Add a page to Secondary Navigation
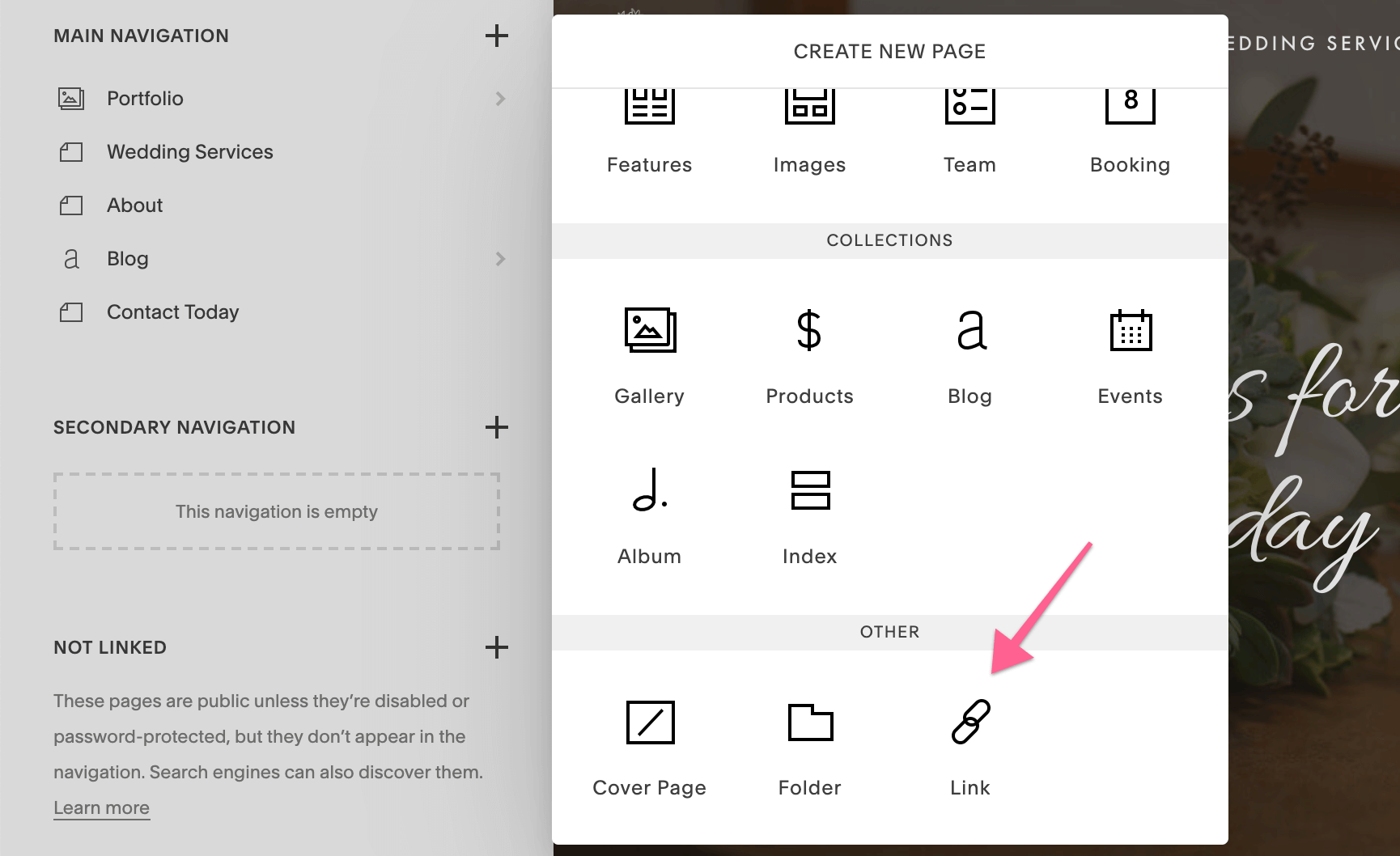The height and width of the screenshot is (856, 1400). click(496, 428)
